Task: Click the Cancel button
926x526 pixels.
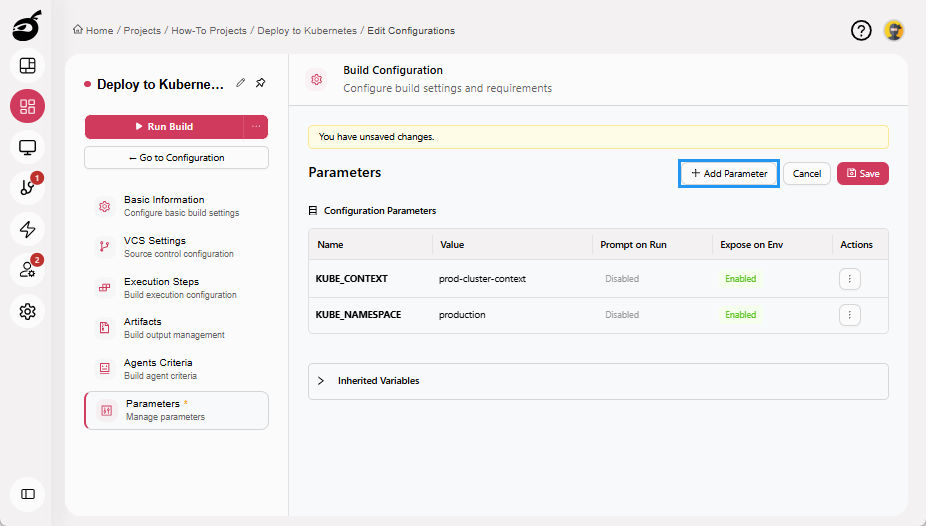Action: coord(807,174)
